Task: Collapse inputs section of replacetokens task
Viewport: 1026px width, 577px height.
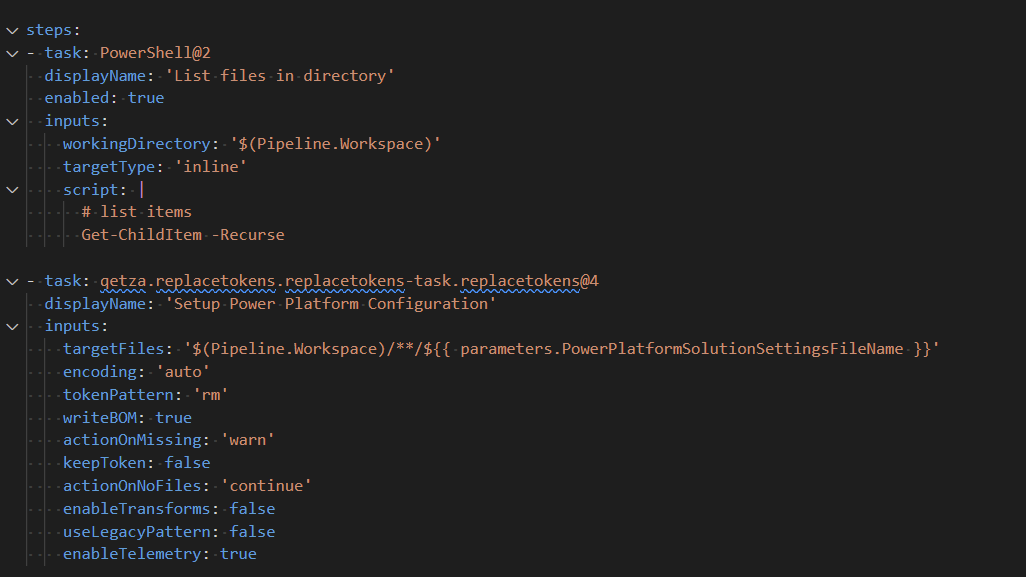Action: 12,326
